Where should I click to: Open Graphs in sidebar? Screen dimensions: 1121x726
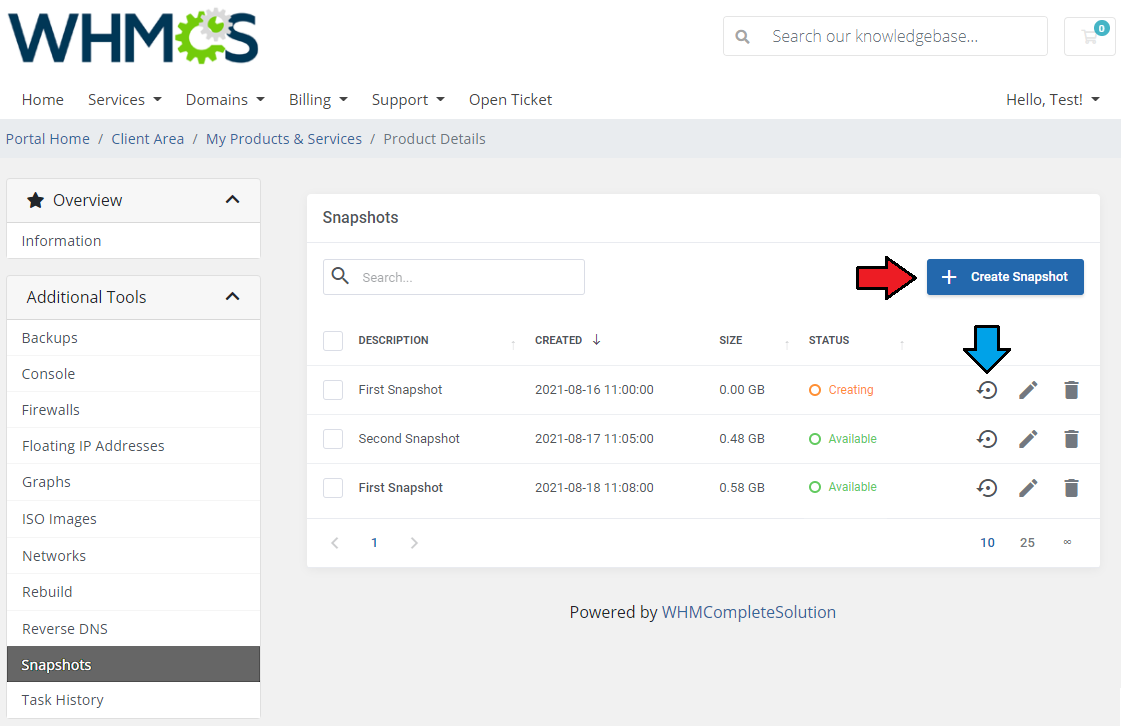pyautogui.click(x=133, y=482)
